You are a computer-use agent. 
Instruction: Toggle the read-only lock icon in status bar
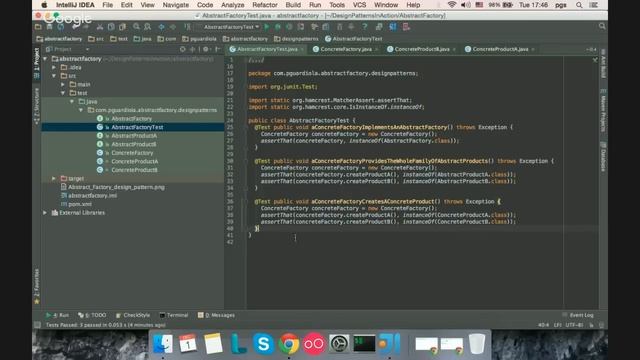(x=591, y=325)
